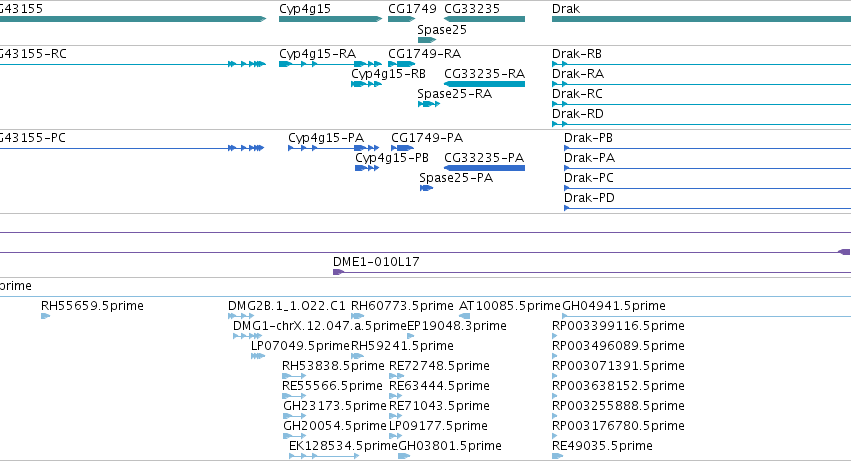Select EST RP003638152.5prime
Screen dimensions: 851x461
[x=555, y=396]
